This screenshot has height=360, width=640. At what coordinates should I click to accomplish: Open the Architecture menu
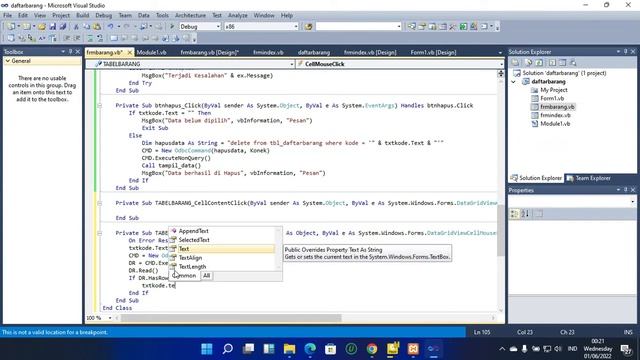tap(190, 15)
